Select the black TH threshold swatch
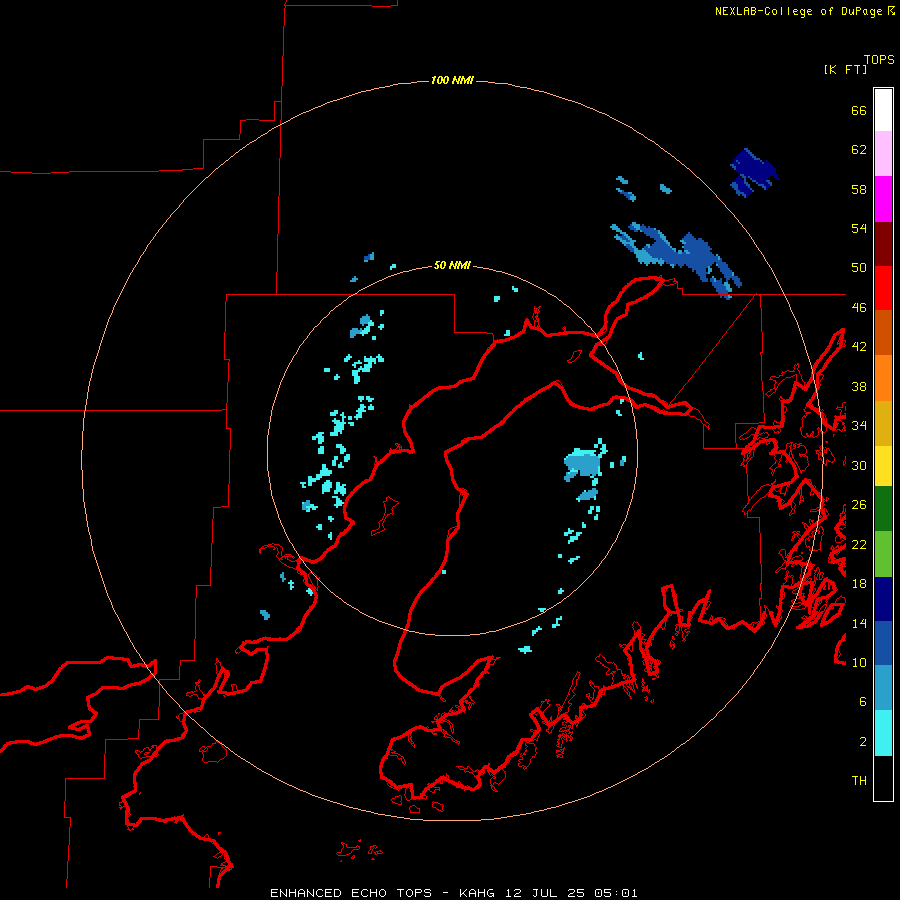Viewport: 900px width, 900px height. click(x=883, y=778)
